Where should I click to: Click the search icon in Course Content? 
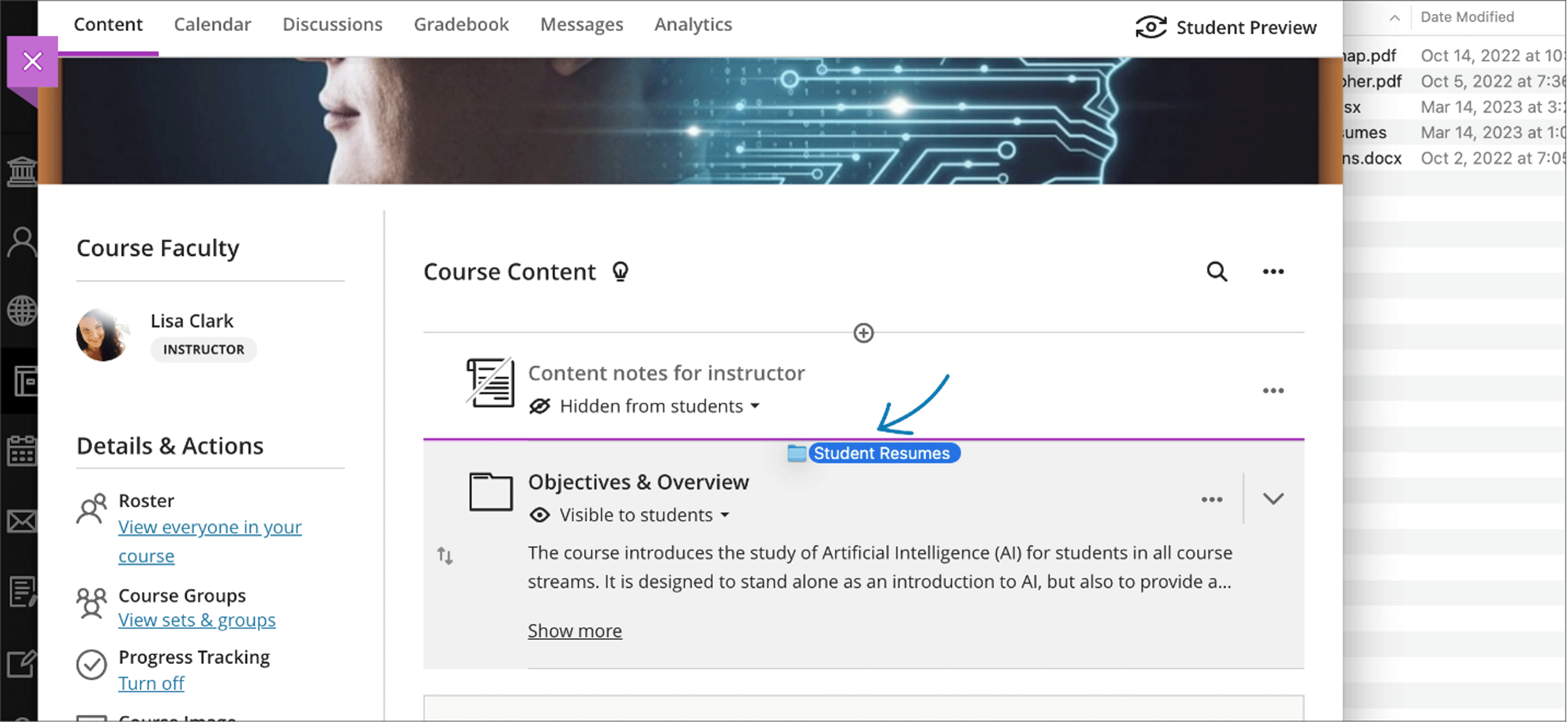1217,271
